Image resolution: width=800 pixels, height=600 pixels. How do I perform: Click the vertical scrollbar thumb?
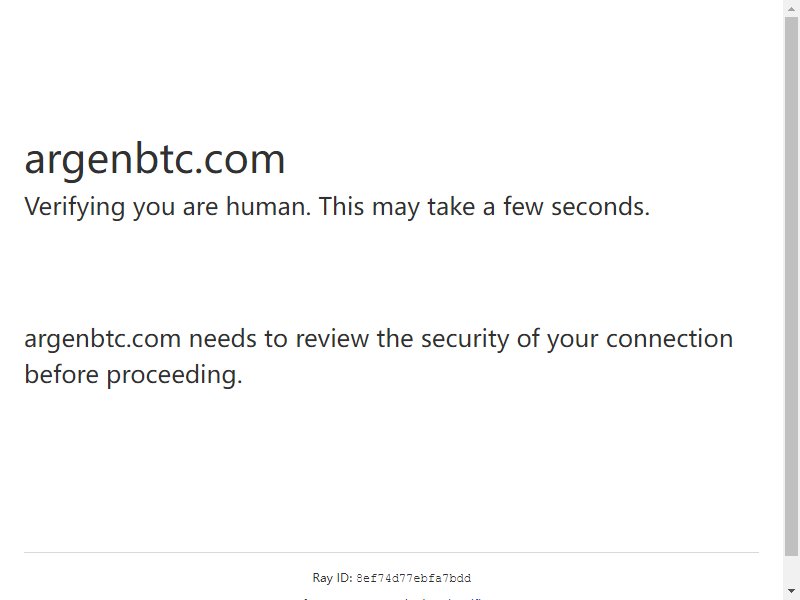(791, 286)
